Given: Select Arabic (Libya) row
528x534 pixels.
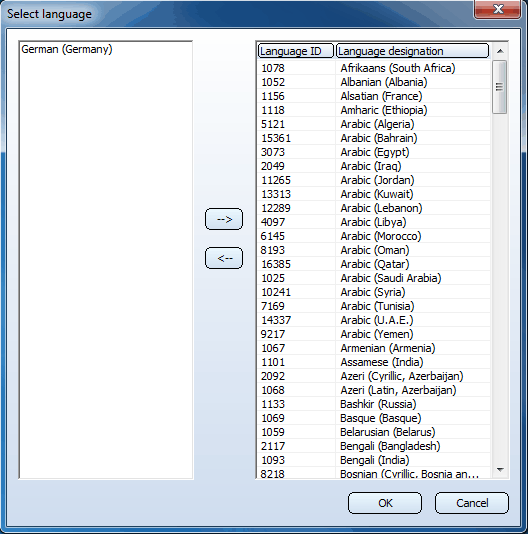Looking at the screenshot, I should click(374, 222).
